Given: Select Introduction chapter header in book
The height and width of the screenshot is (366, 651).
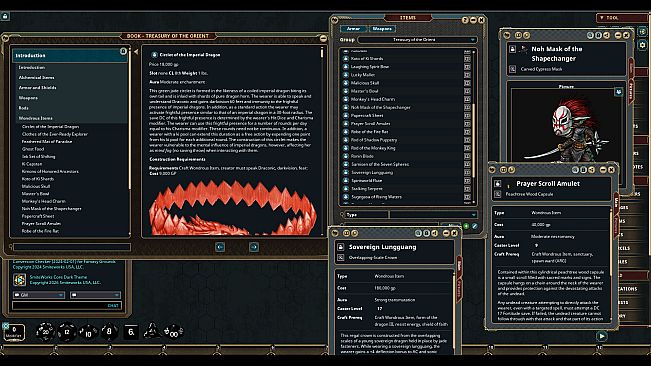Looking at the screenshot, I should pyautogui.click(x=69, y=56).
